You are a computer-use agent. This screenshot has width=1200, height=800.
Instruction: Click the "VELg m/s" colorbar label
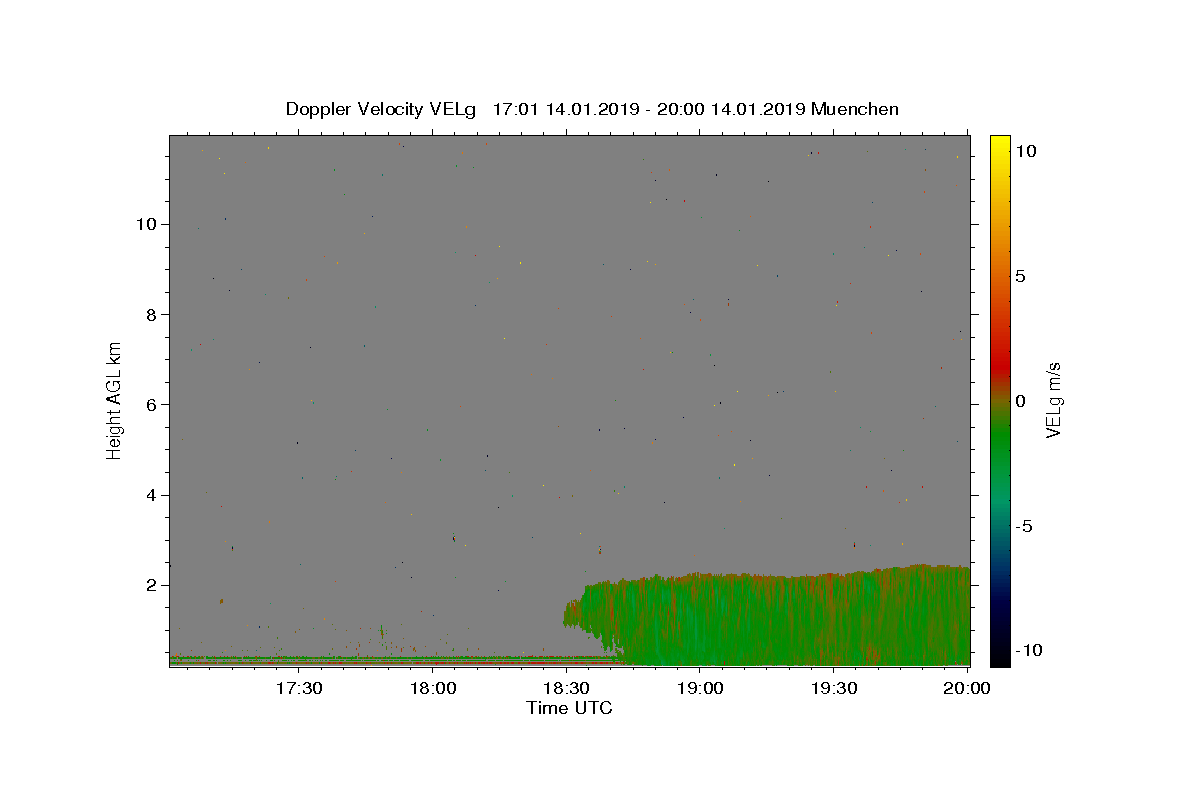pos(1053,399)
